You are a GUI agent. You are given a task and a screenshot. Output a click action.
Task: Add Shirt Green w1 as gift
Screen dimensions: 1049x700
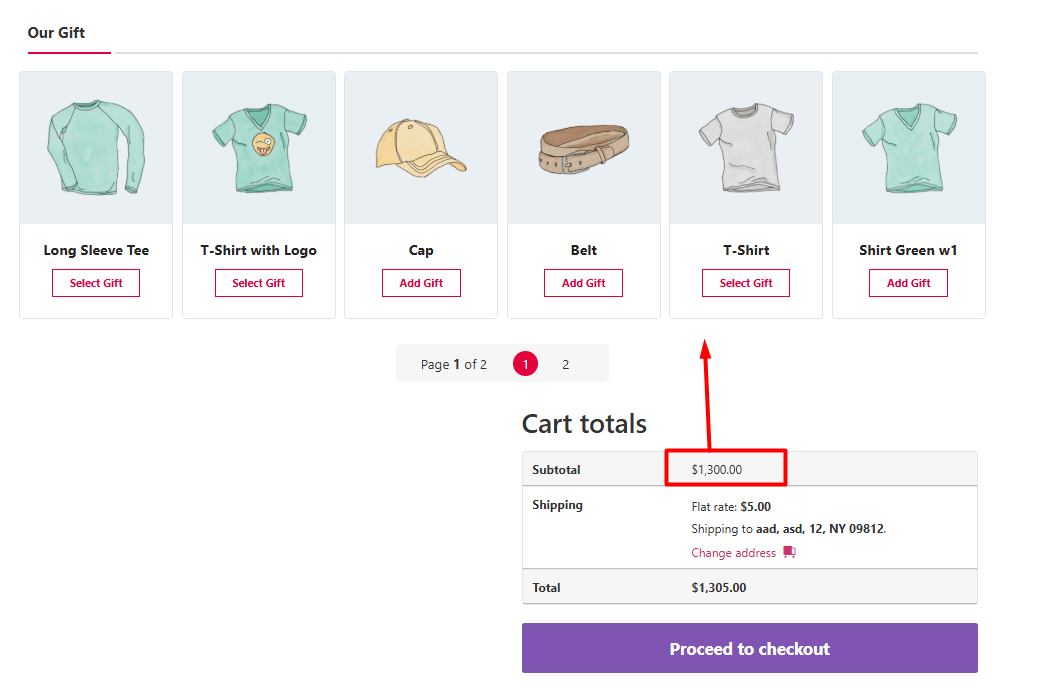(908, 283)
